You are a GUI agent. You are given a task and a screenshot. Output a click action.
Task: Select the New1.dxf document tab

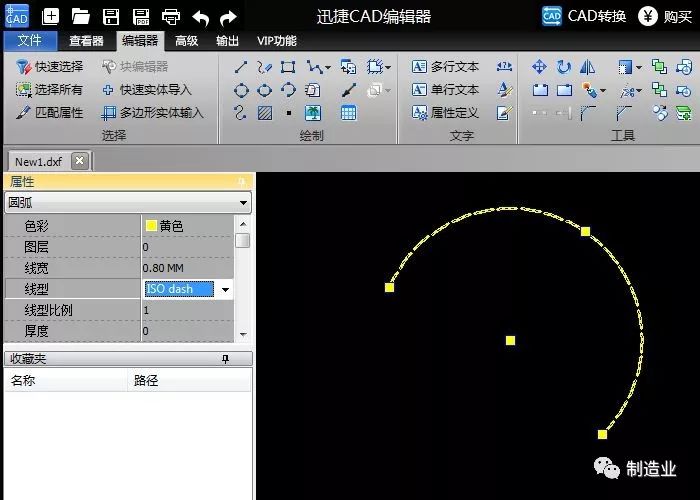pos(38,162)
